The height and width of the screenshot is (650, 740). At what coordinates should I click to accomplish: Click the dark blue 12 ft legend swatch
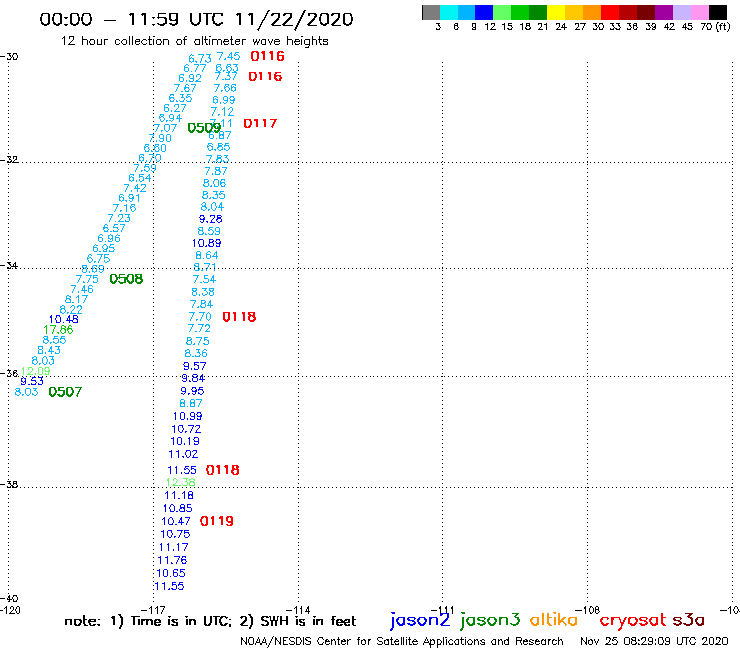(484, 12)
